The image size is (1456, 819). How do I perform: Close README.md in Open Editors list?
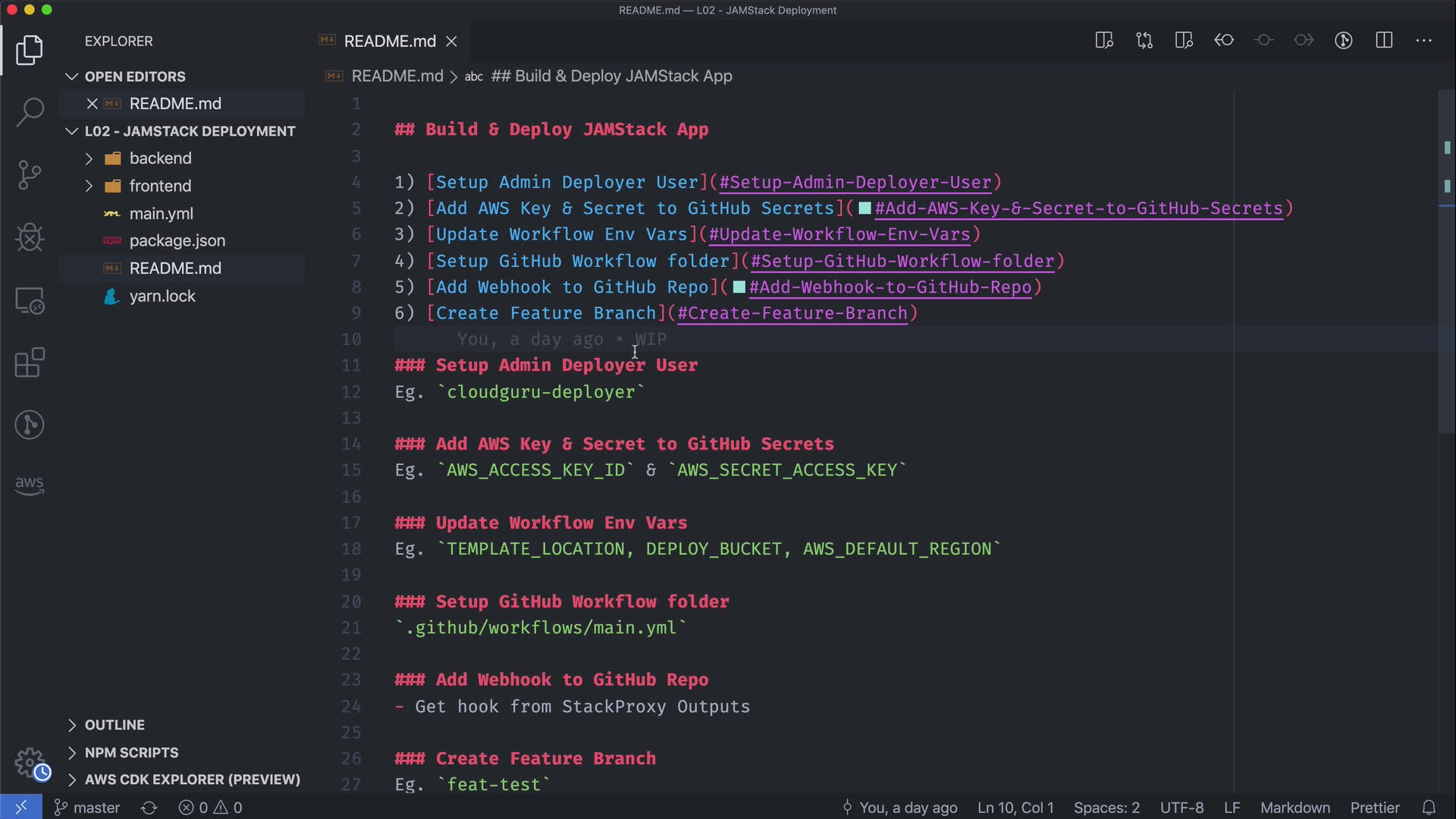tap(92, 104)
